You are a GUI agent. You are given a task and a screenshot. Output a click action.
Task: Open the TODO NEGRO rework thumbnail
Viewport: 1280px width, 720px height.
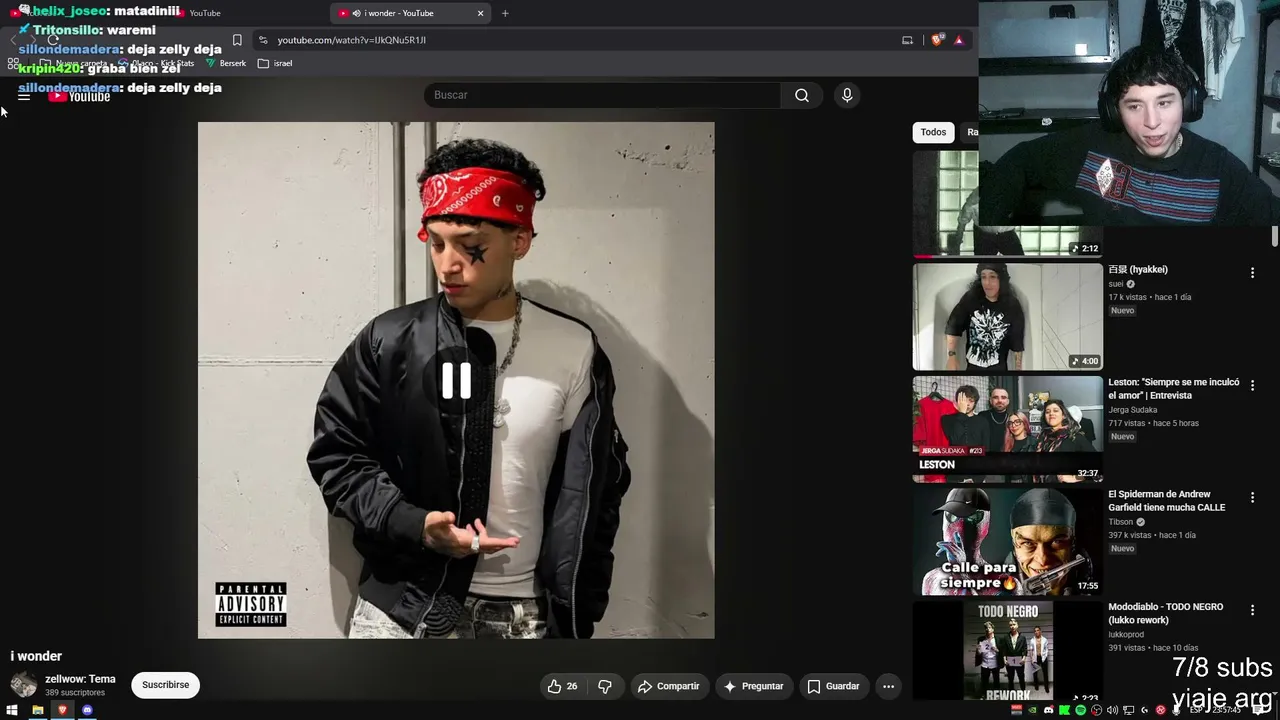1007,651
